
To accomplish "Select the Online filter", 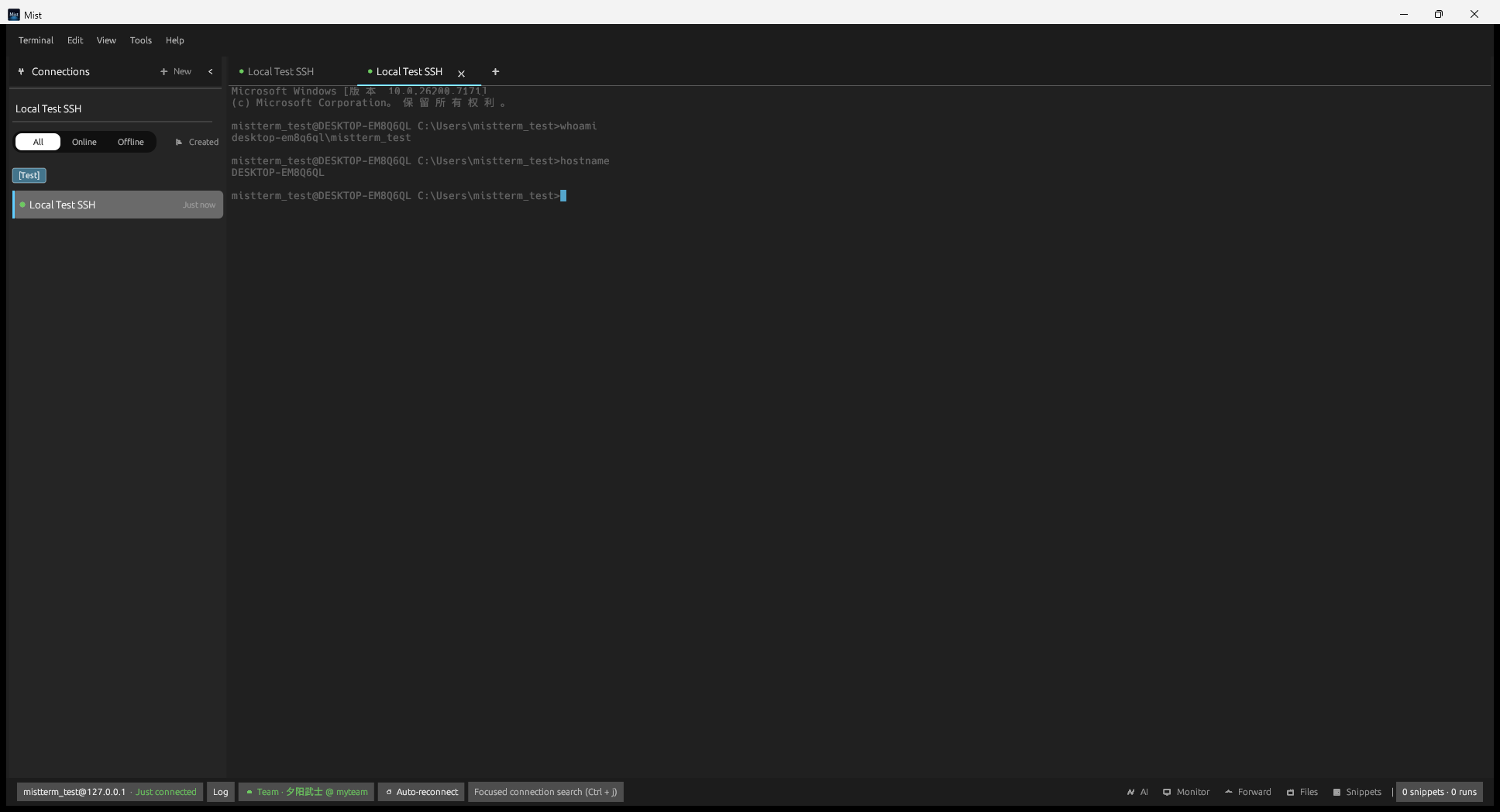I will coord(84,142).
